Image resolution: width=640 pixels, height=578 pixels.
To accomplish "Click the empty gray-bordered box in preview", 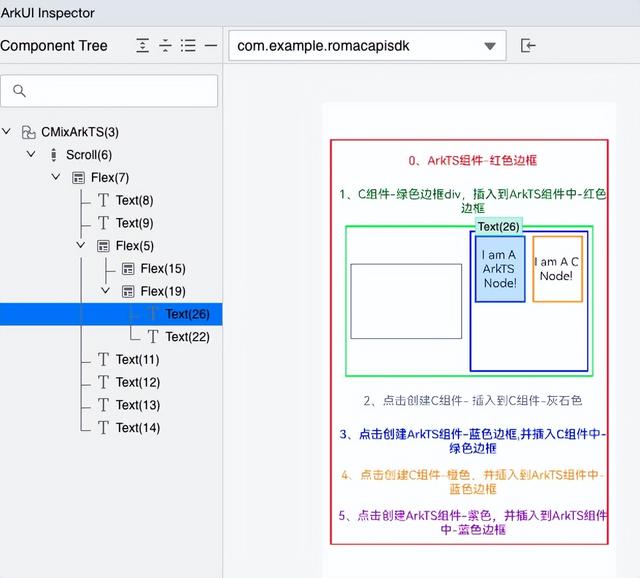I will pyautogui.click(x=406, y=301).
